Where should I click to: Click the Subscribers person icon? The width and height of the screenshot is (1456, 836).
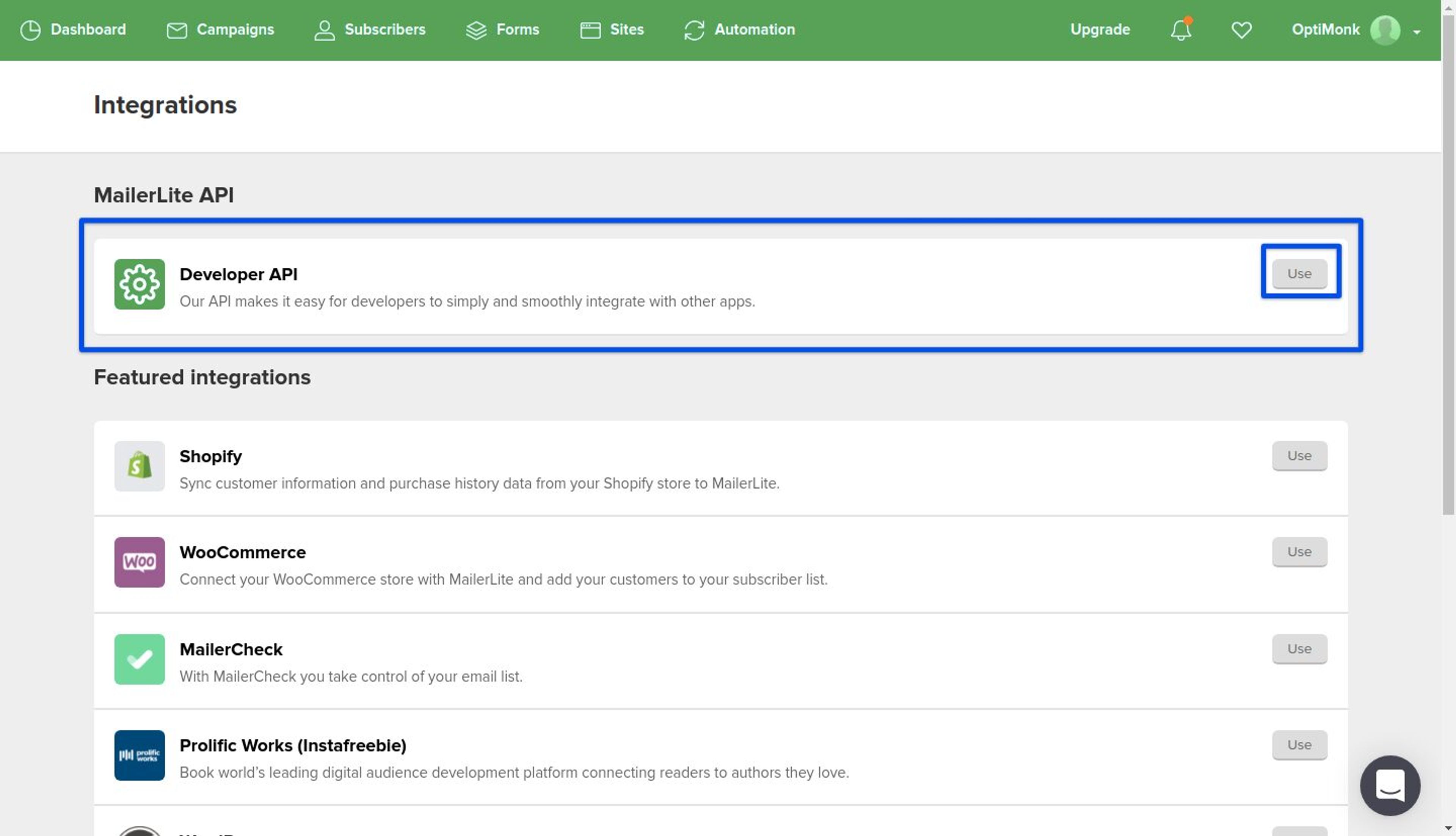click(x=325, y=30)
